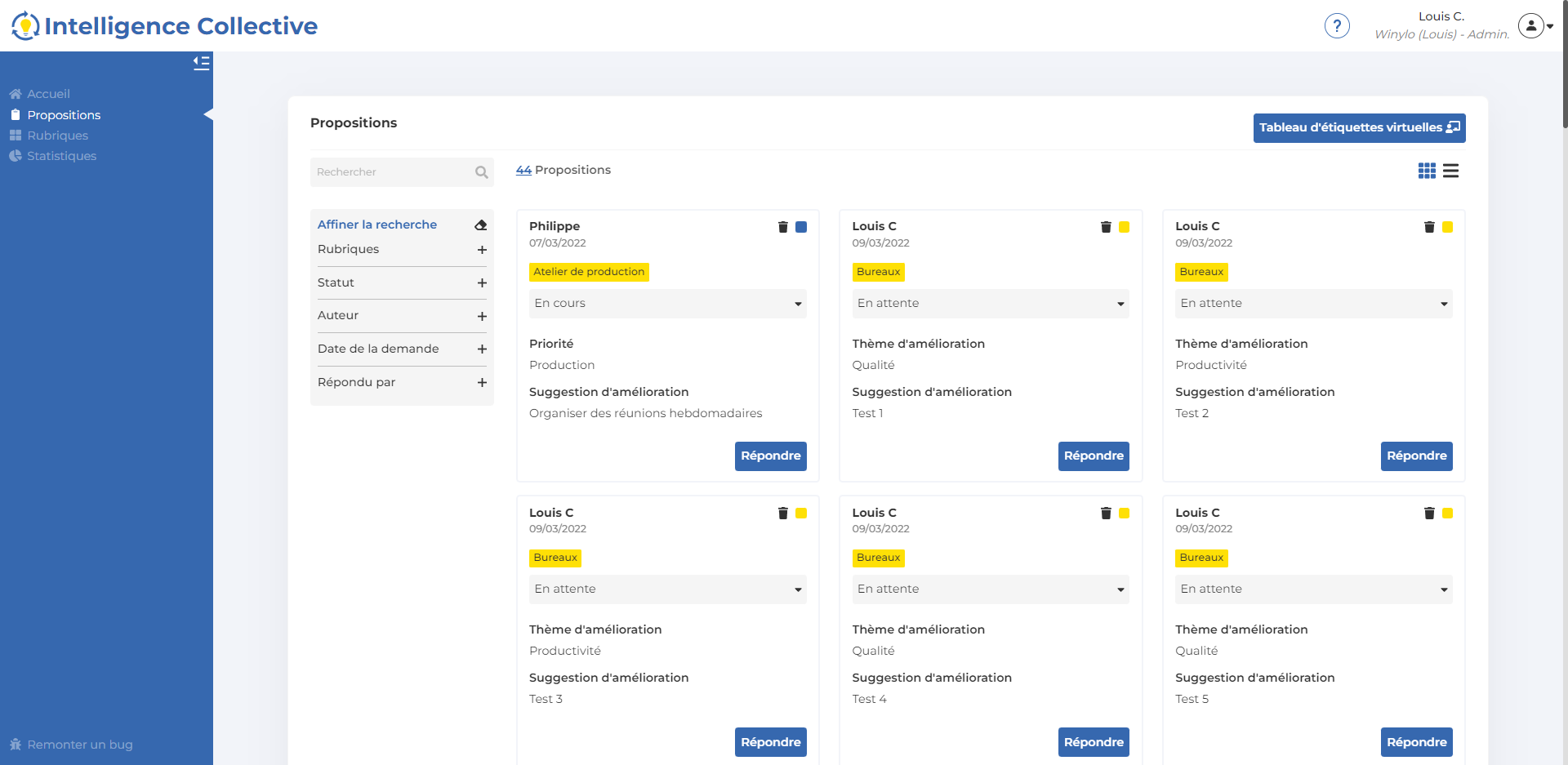1568x765 pixels.
Task: Open status dropdown on Test 1 card
Action: 991,304
